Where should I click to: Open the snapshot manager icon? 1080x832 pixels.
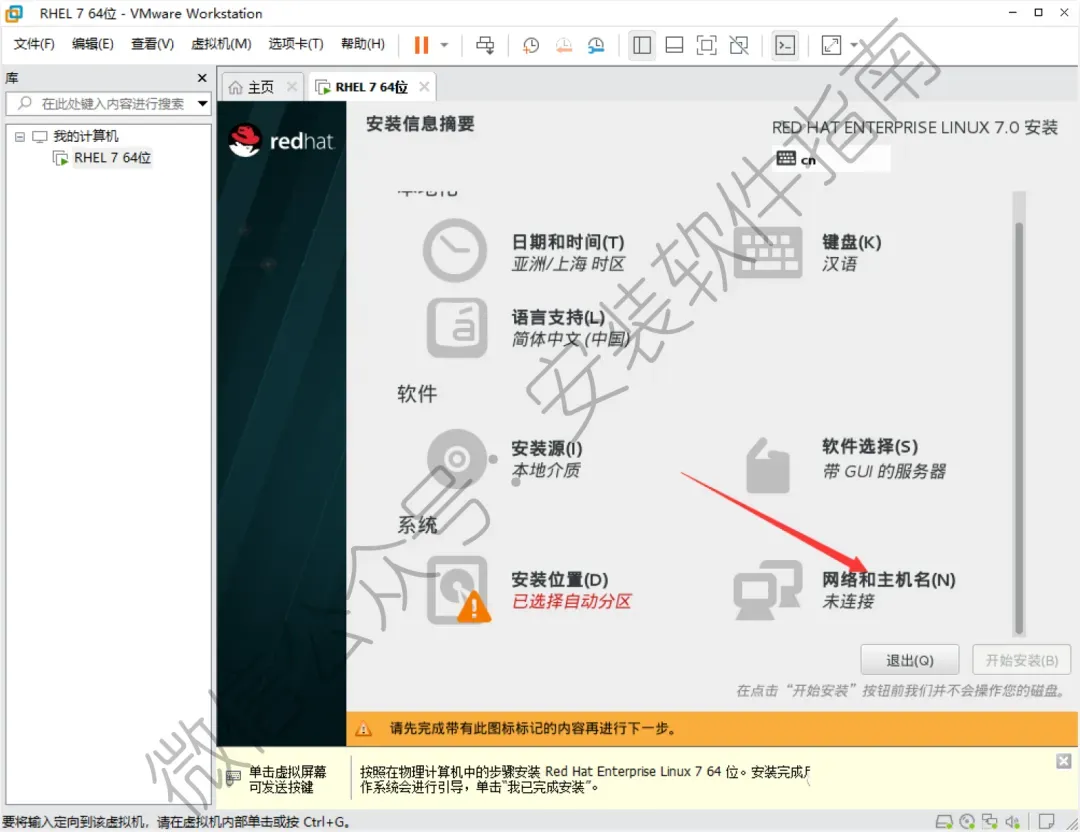(x=596, y=45)
